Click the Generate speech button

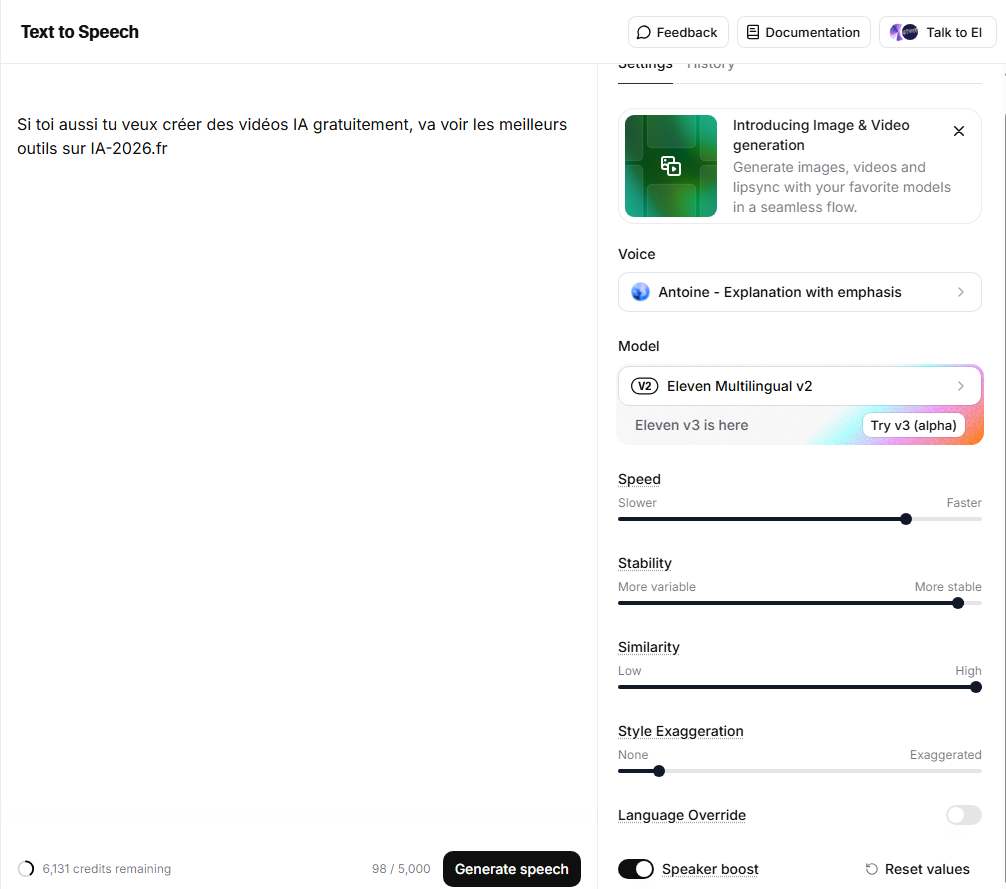point(511,869)
